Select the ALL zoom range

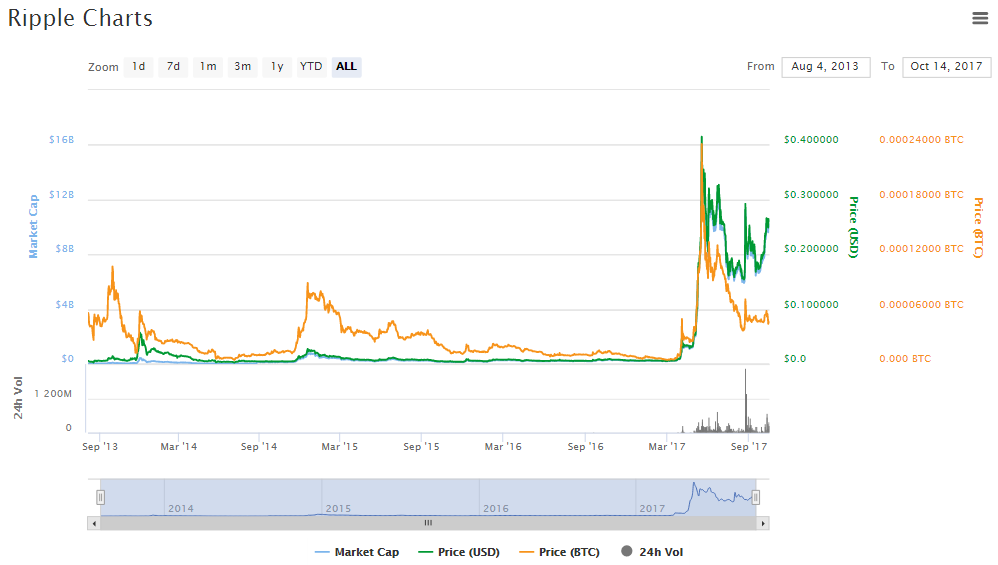pyautogui.click(x=346, y=67)
